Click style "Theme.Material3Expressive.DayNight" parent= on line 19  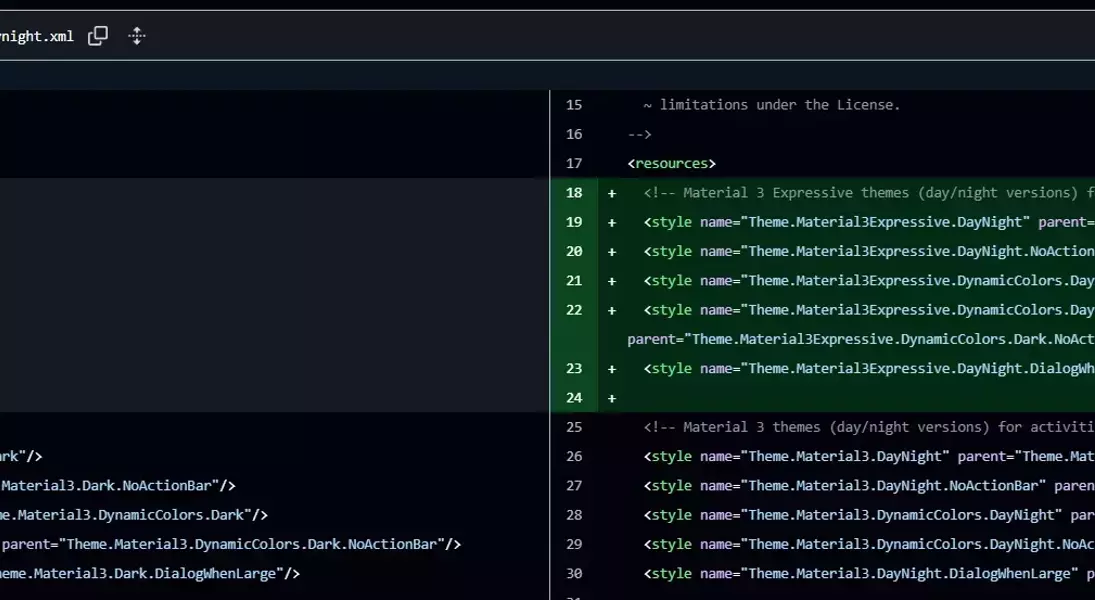(x=869, y=222)
